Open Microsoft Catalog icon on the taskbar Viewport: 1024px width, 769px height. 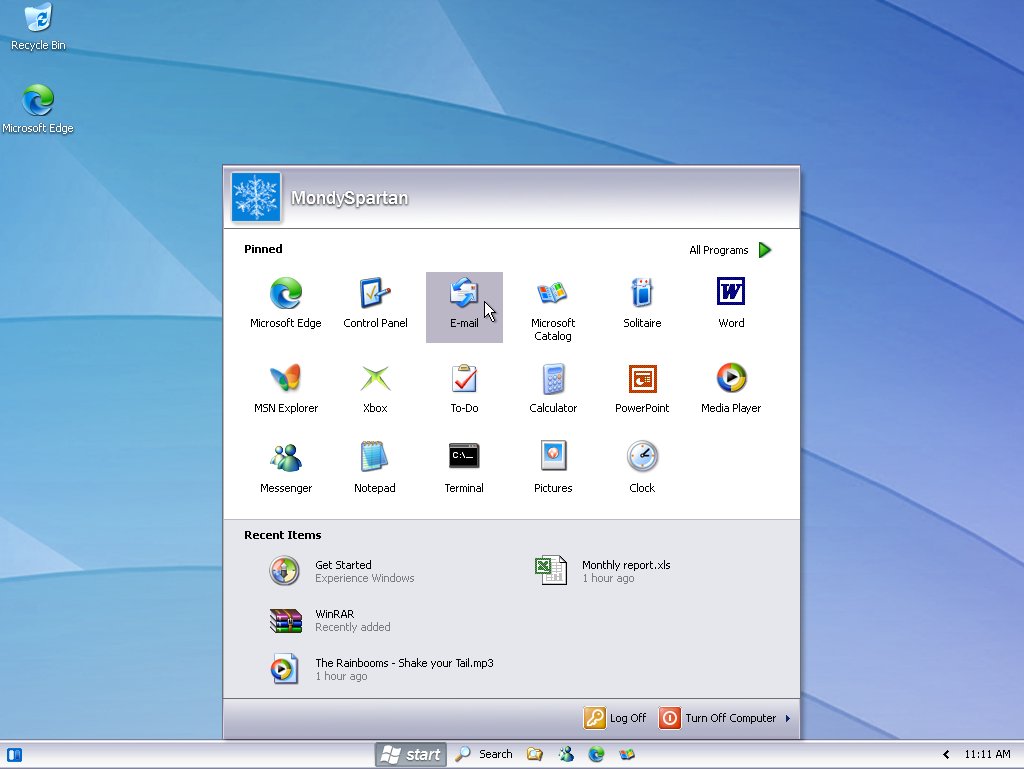[627, 755]
